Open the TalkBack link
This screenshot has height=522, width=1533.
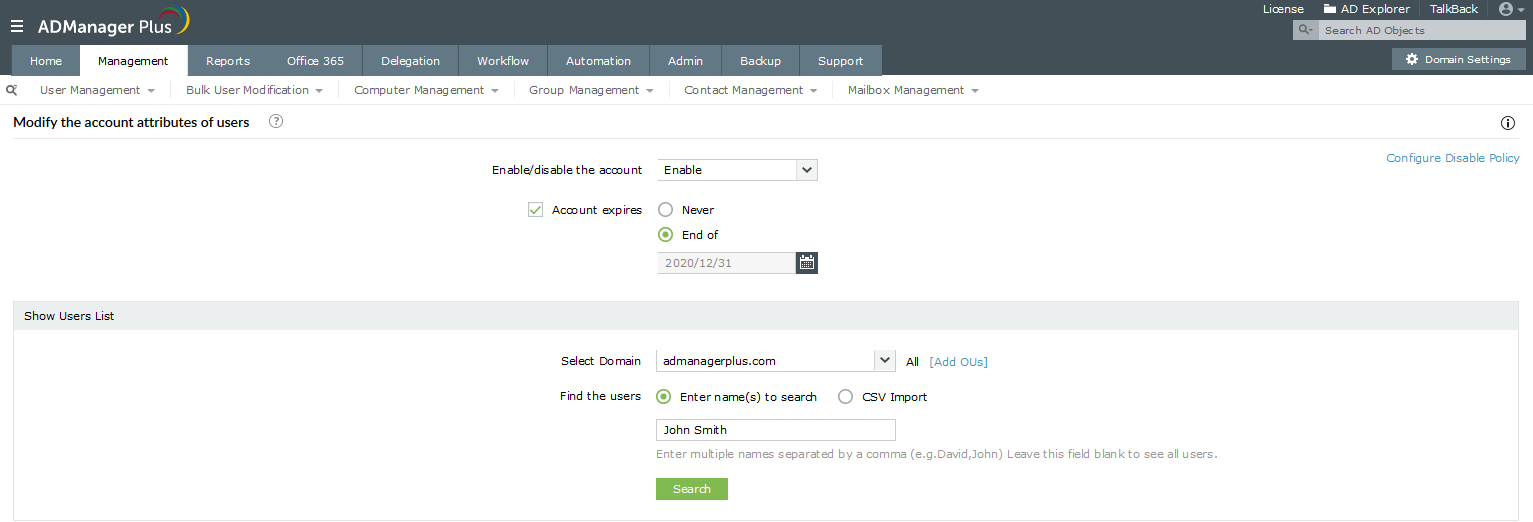pos(1454,9)
